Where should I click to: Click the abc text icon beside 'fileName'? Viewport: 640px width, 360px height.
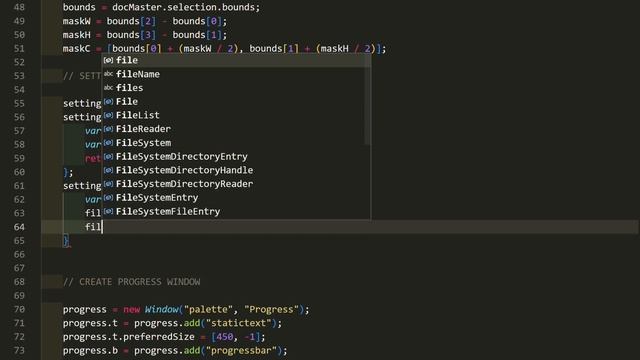coord(108,74)
